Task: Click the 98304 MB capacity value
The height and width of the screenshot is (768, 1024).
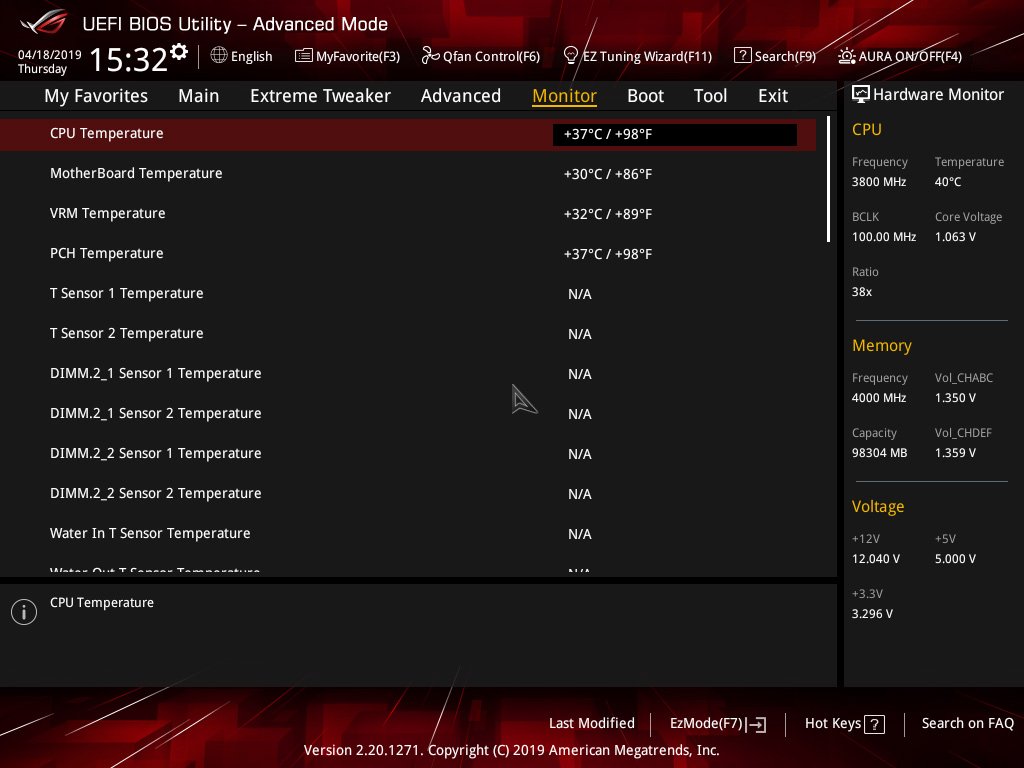Action: pos(880,453)
